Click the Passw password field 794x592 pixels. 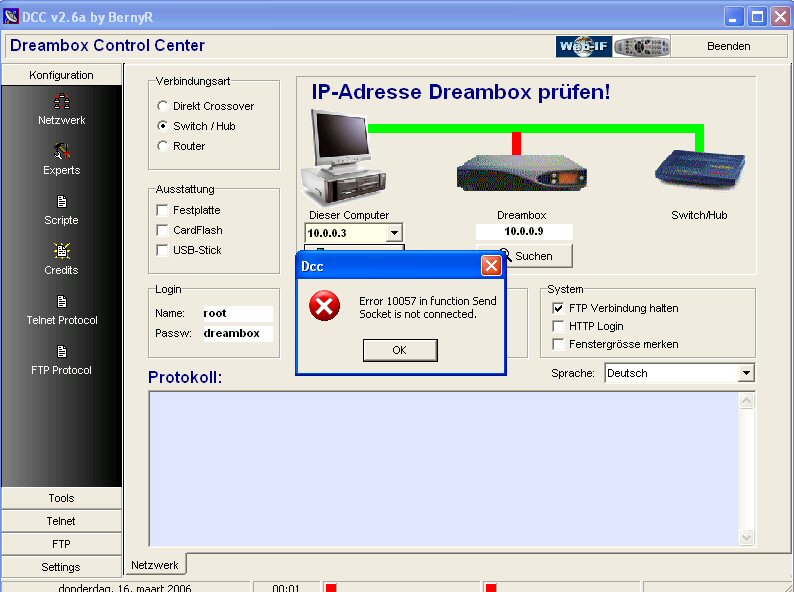coord(237,333)
